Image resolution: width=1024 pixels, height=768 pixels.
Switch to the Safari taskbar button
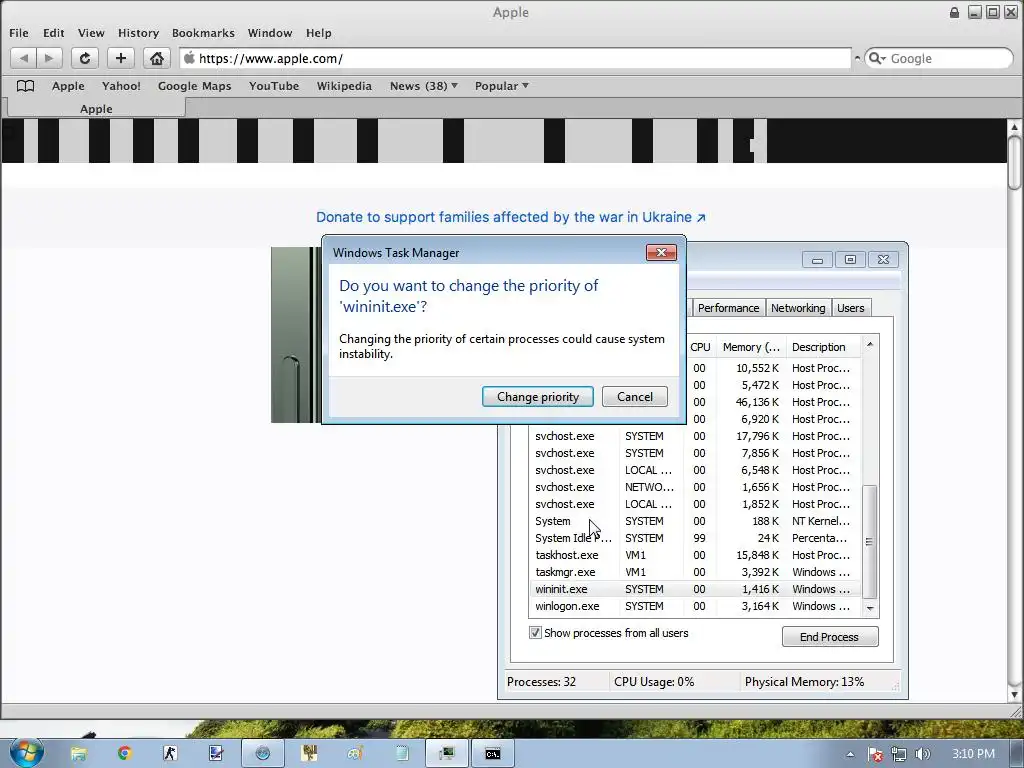click(x=263, y=754)
